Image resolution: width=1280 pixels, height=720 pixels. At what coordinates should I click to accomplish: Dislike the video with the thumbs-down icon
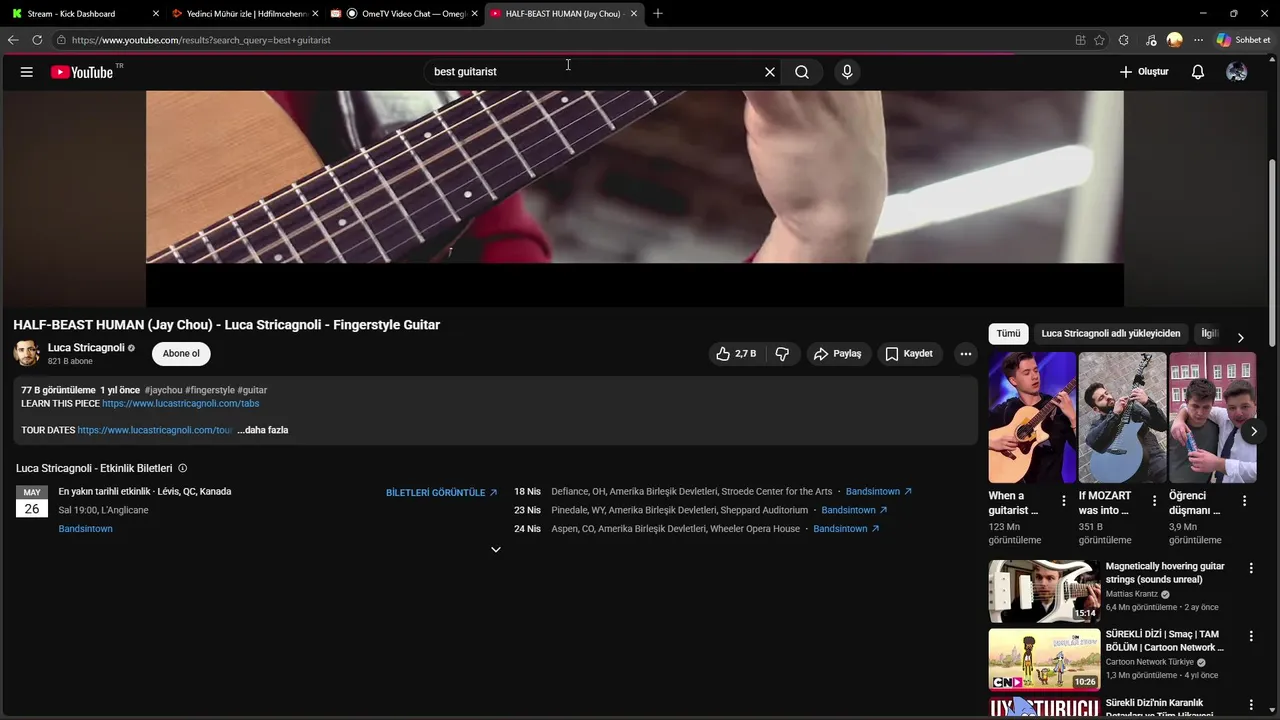[x=782, y=354]
